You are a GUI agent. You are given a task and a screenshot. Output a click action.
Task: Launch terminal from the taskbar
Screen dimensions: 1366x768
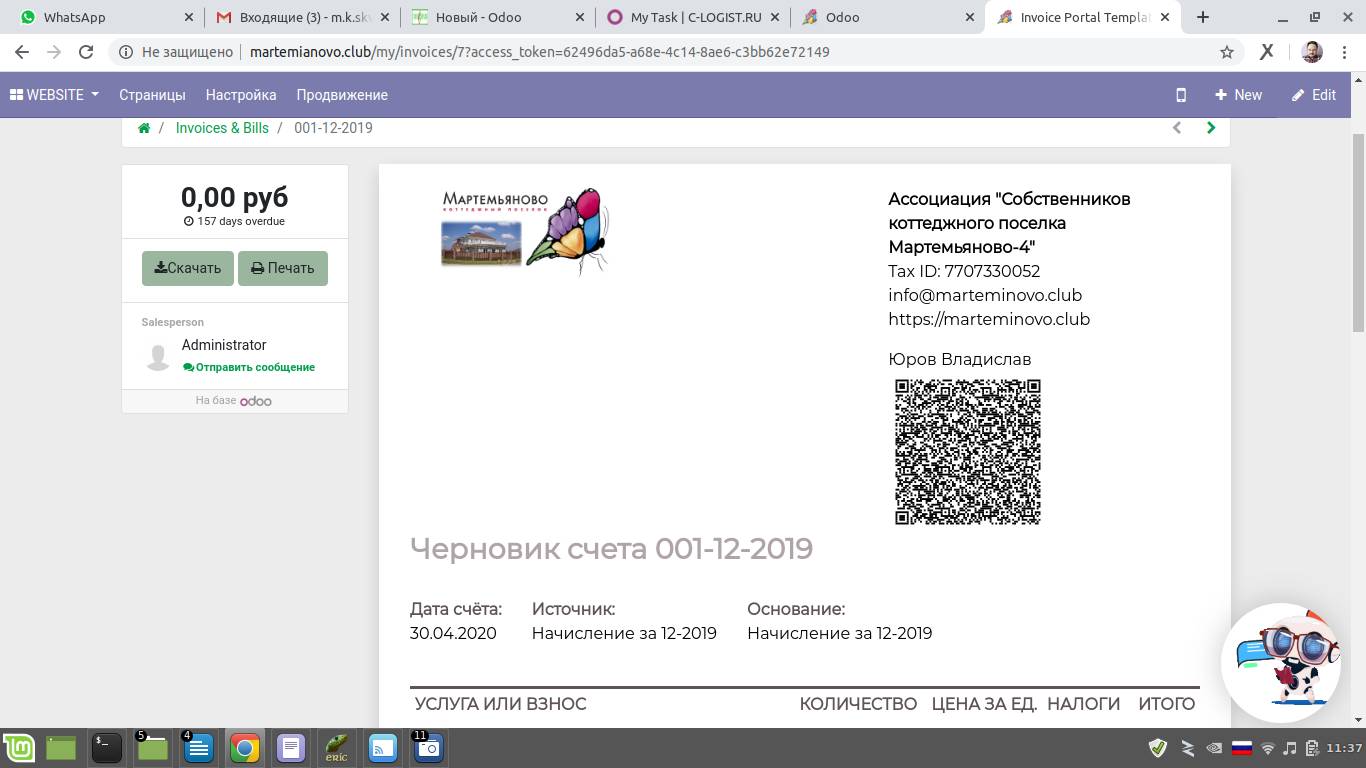pyautogui.click(x=106, y=748)
